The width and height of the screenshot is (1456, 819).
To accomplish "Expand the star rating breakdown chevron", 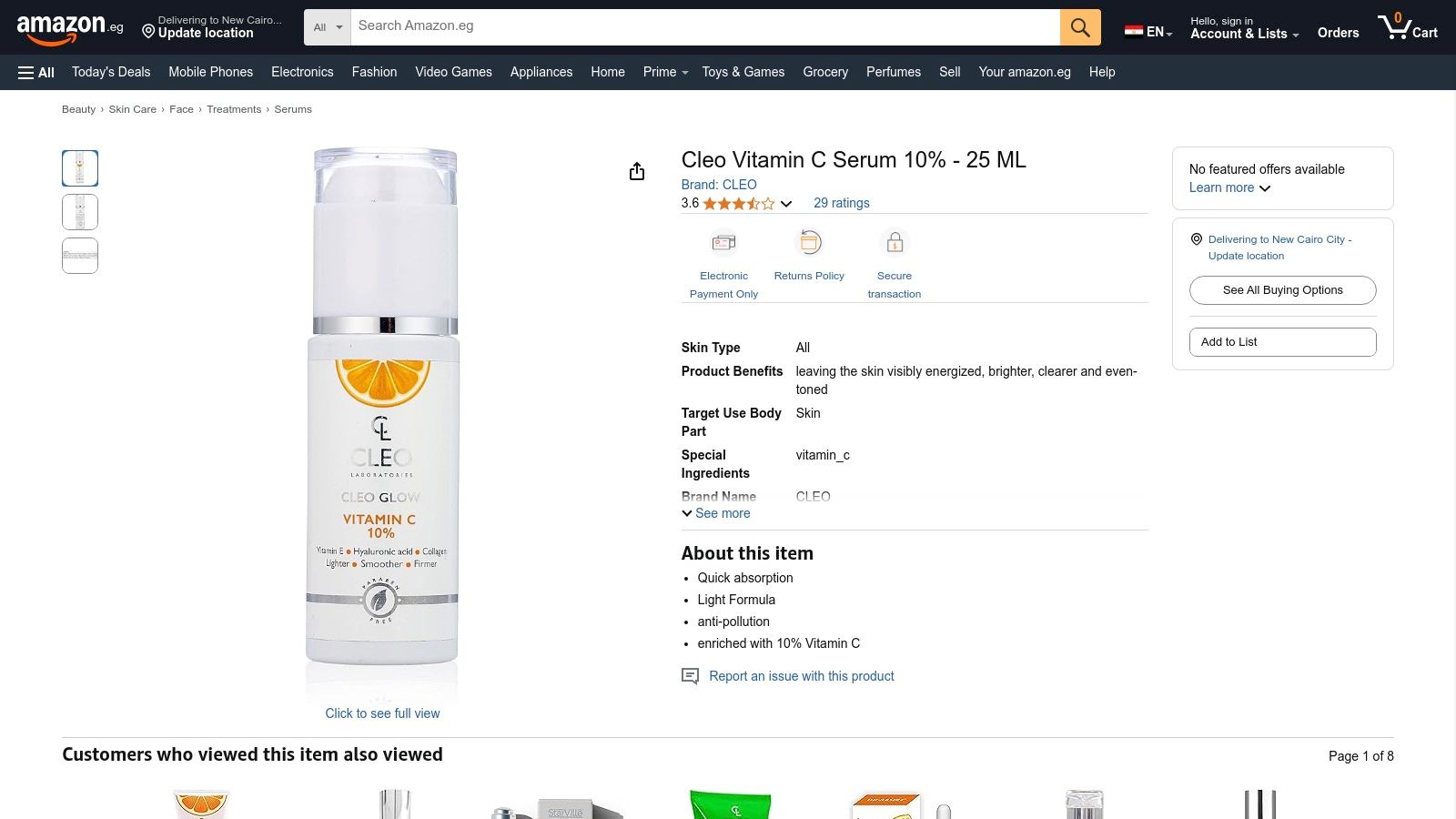I will [x=786, y=204].
